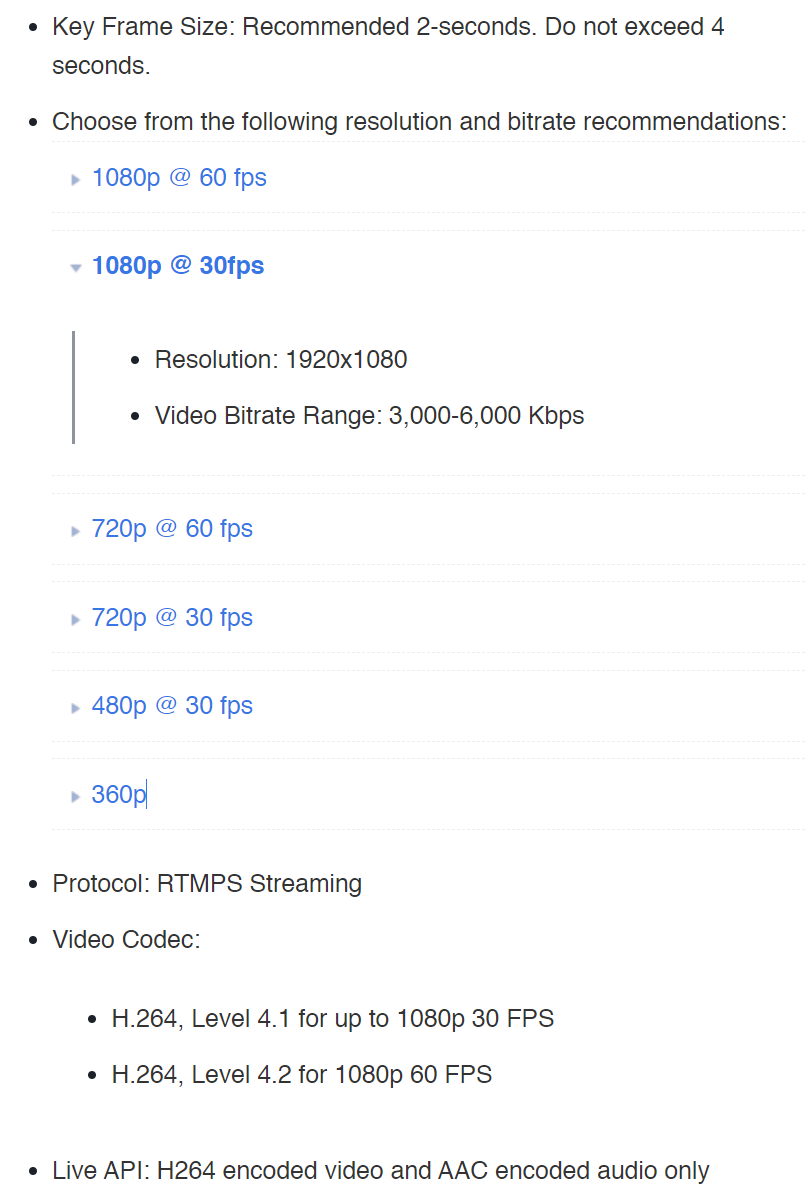
Task: Click the H.264, Level 4.1 line
Action: (333, 1019)
